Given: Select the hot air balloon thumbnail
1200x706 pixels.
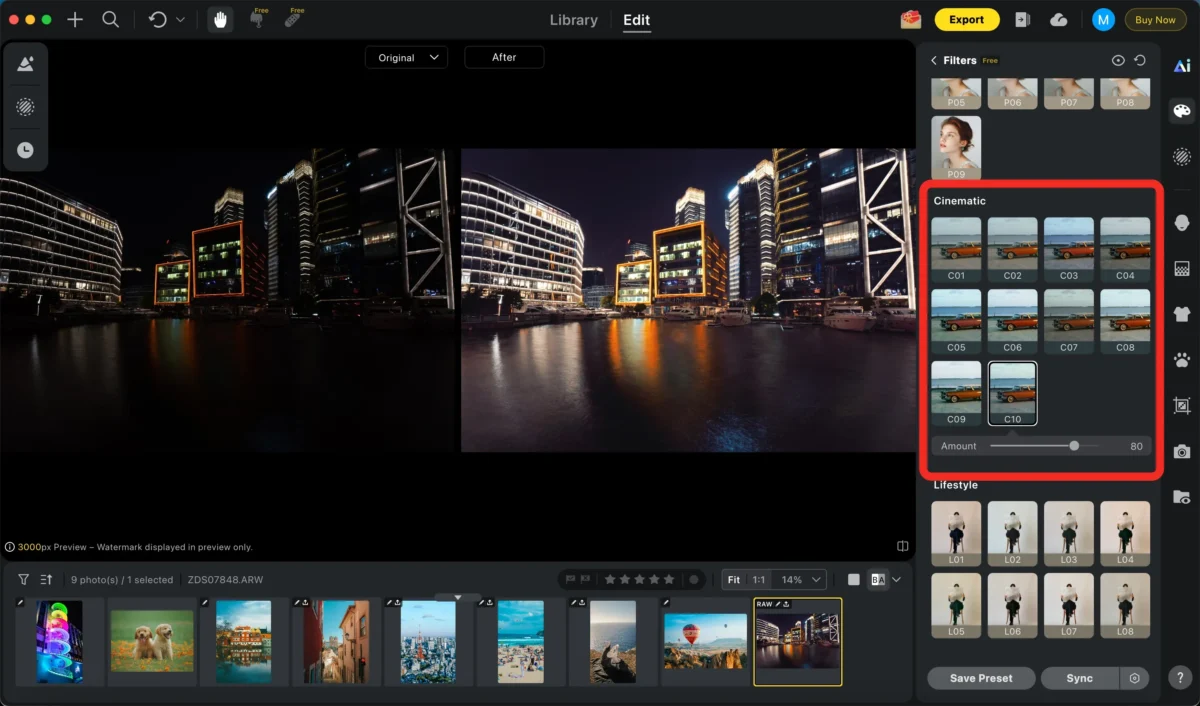Looking at the screenshot, I should coord(705,641).
